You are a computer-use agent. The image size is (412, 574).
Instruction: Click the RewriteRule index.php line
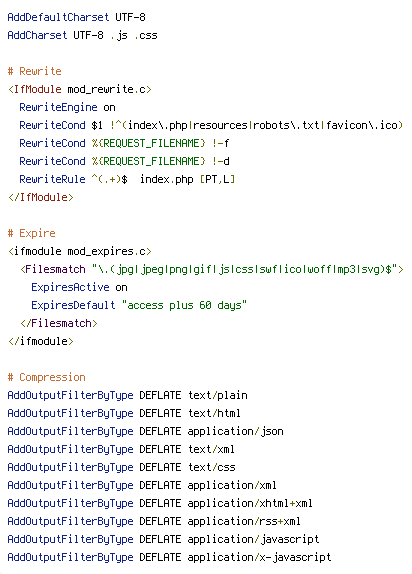(127, 179)
